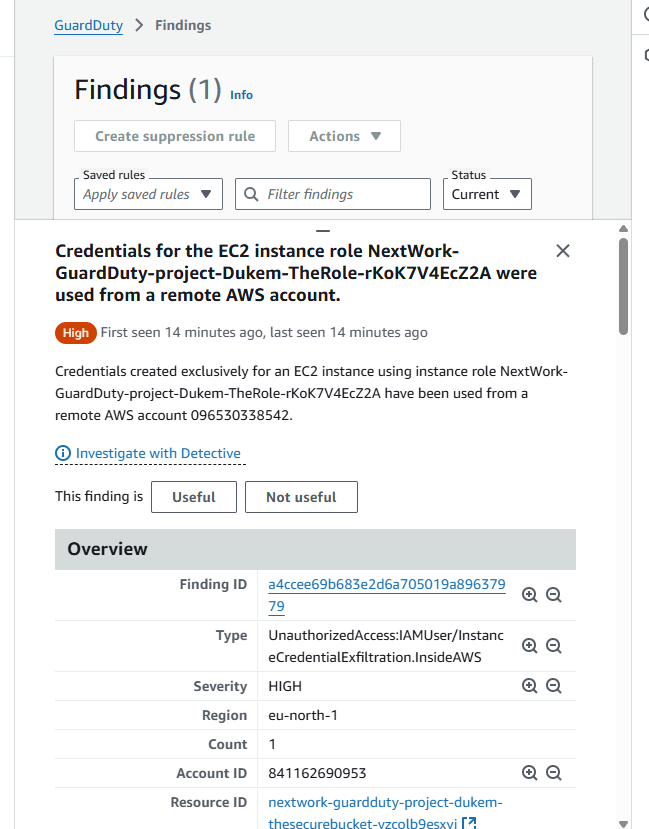Select Findings in the breadcrumb trail
This screenshot has height=829, width=649.
click(x=182, y=25)
